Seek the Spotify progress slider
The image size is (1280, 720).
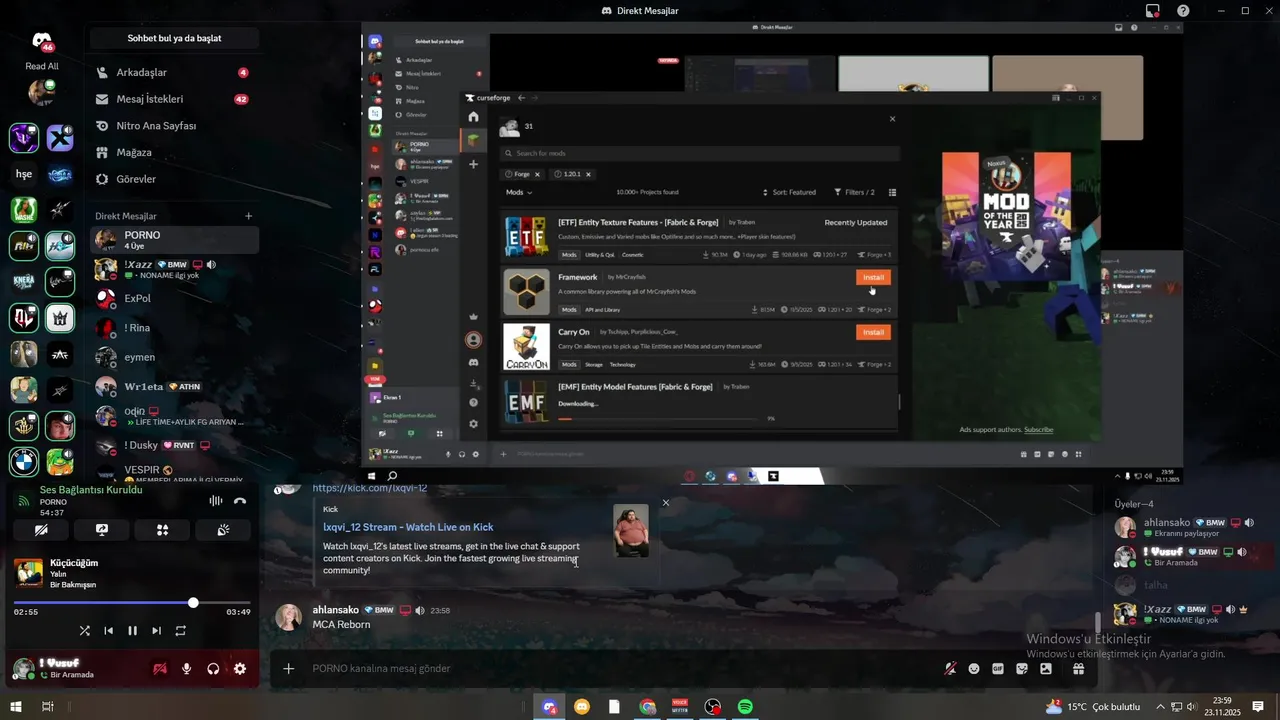click(x=193, y=603)
